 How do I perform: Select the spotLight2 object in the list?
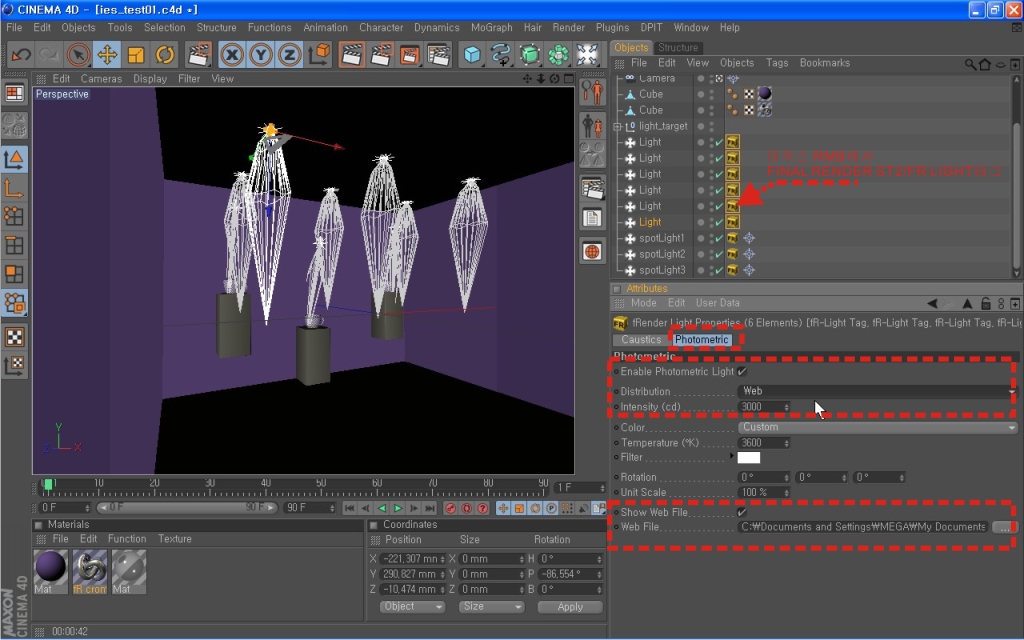662,254
